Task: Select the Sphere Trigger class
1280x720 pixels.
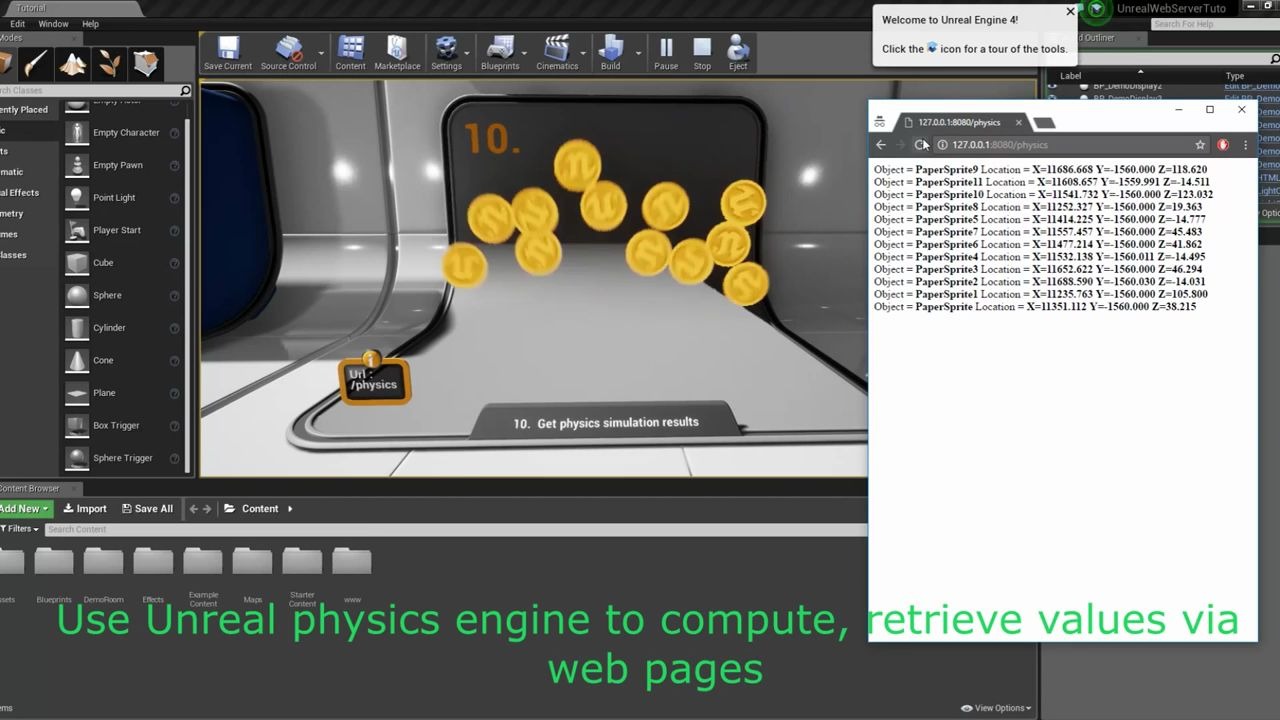Action: (123, 457)
